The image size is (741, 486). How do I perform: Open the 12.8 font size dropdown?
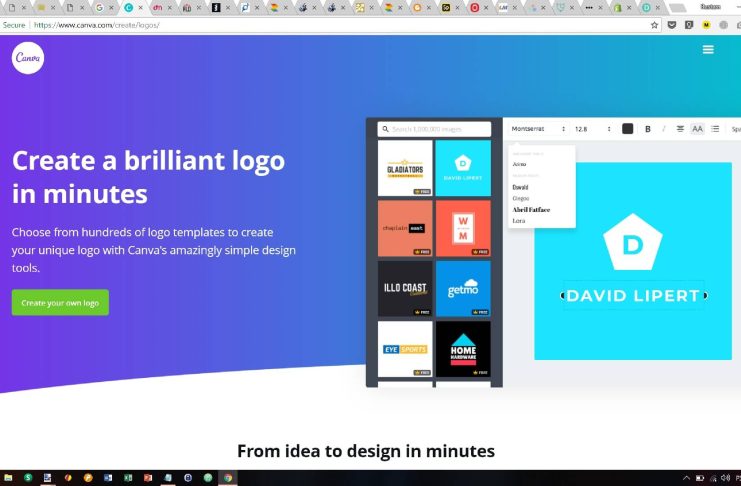click(593, 129)
